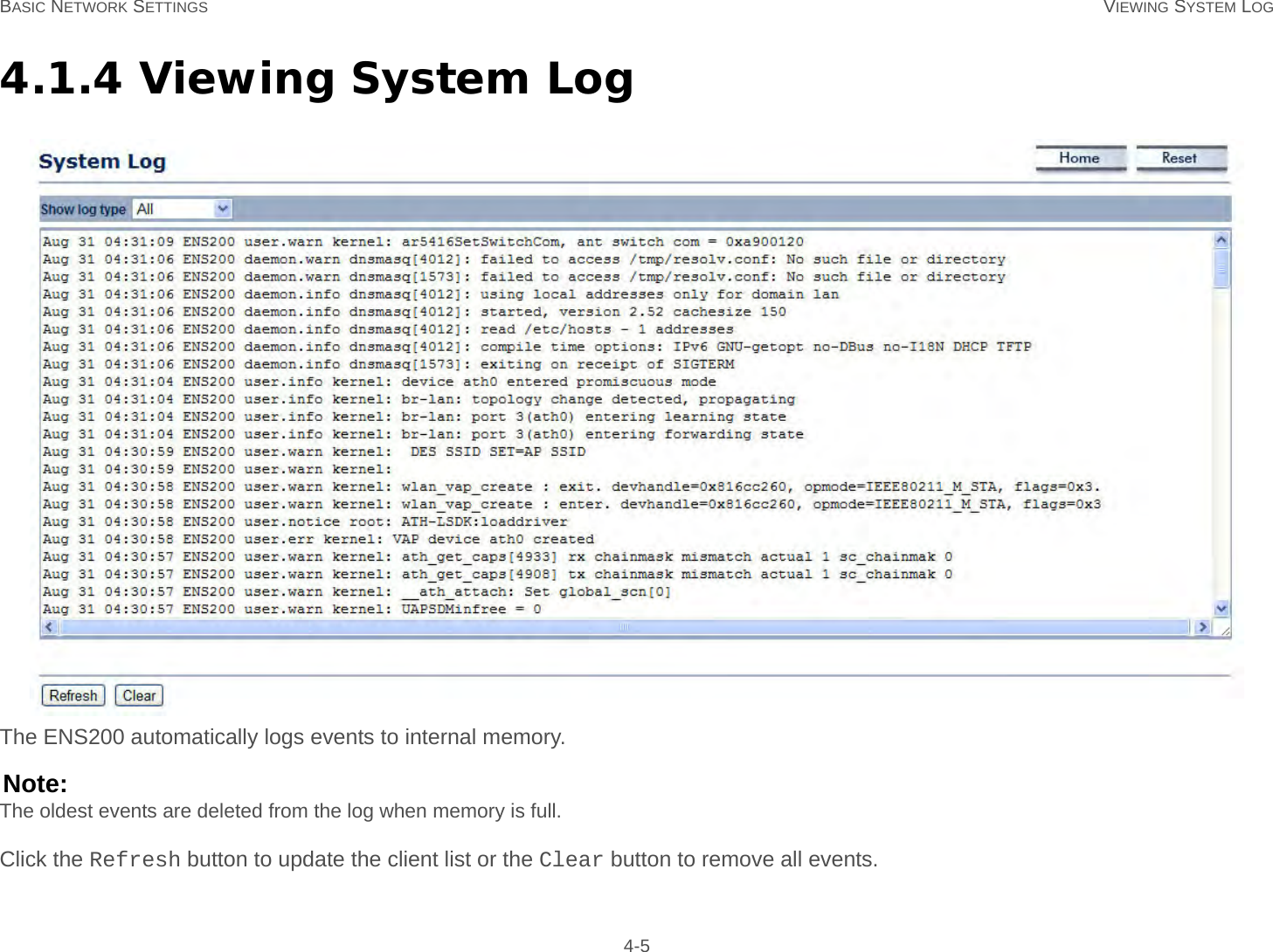The image size is (1273, 952).
Task: Click log line 'compile time options: IPv6 GNU-getopt'
Action: [537, 347]
